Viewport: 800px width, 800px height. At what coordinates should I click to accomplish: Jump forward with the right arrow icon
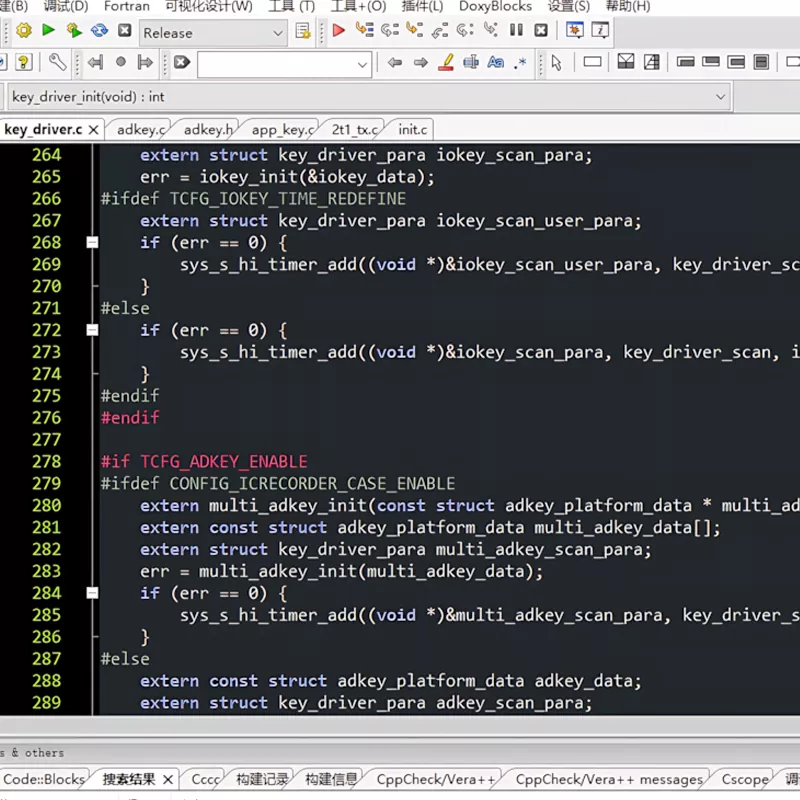(x=145, y=62)
